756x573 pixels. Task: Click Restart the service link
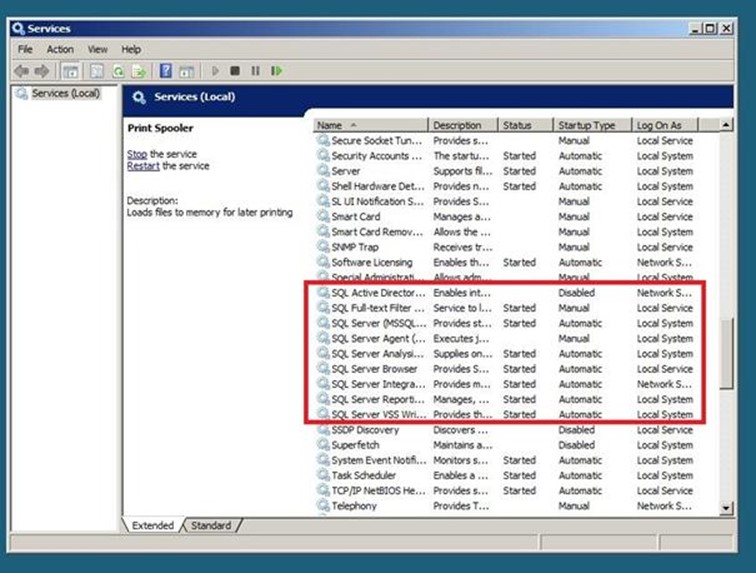(143, 166)
